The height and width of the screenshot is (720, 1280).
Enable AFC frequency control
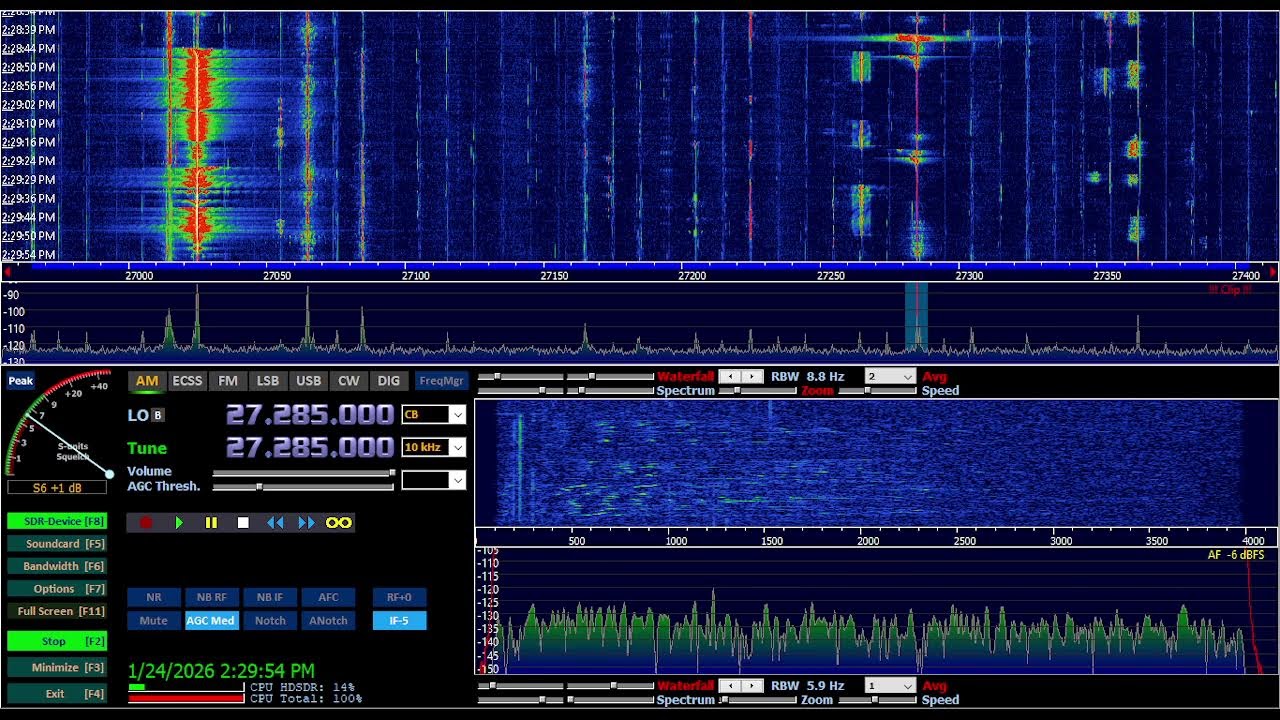coord(329,597)
